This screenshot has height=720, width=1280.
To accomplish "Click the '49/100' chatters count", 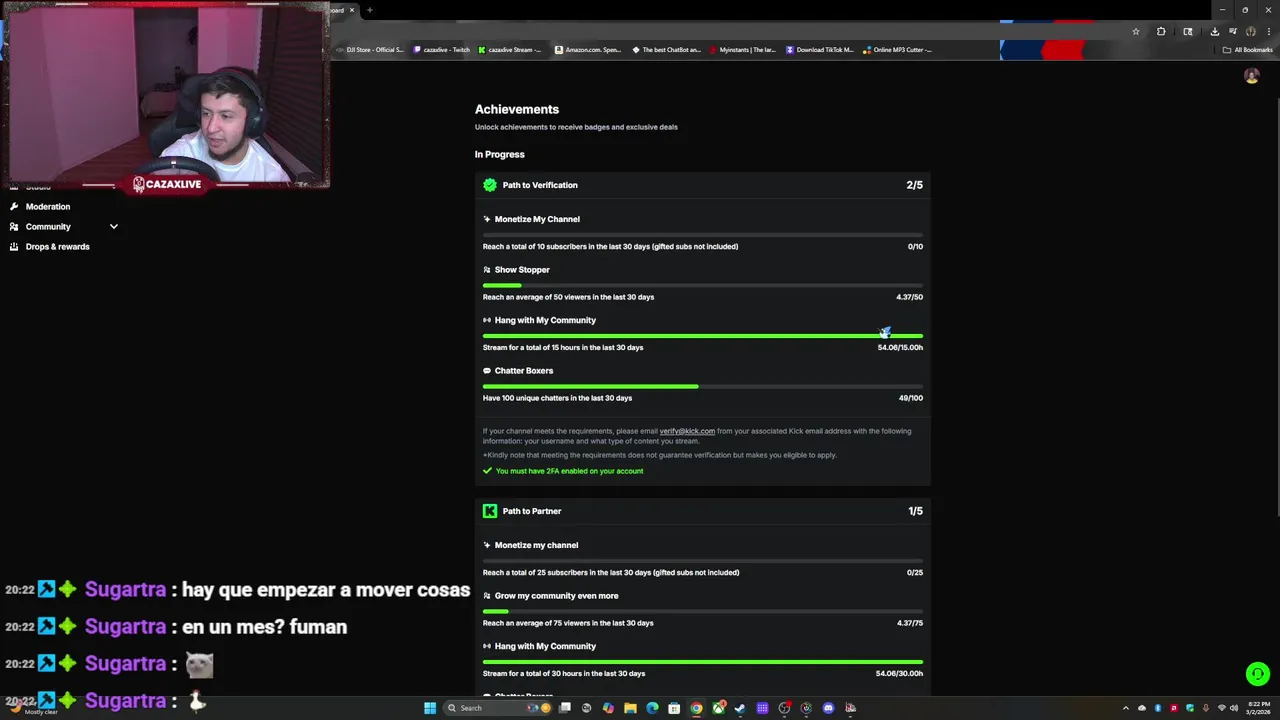I will [x=910, y=398].
